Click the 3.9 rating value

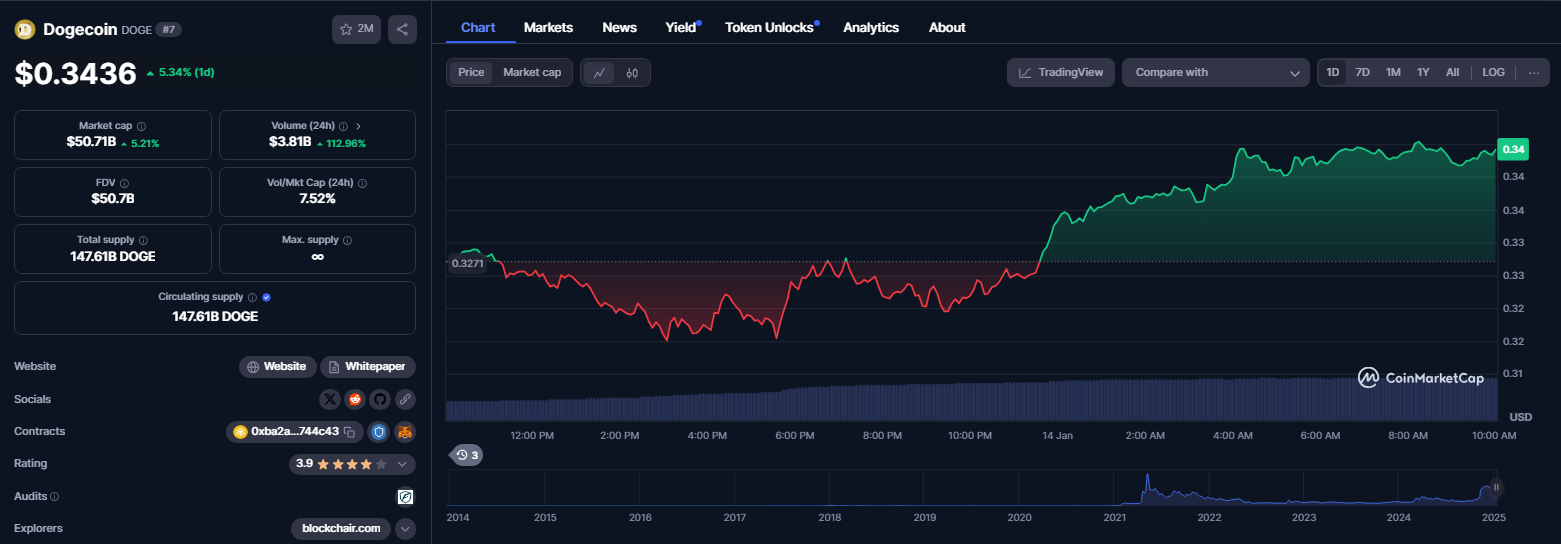click(x=305, y=464)
